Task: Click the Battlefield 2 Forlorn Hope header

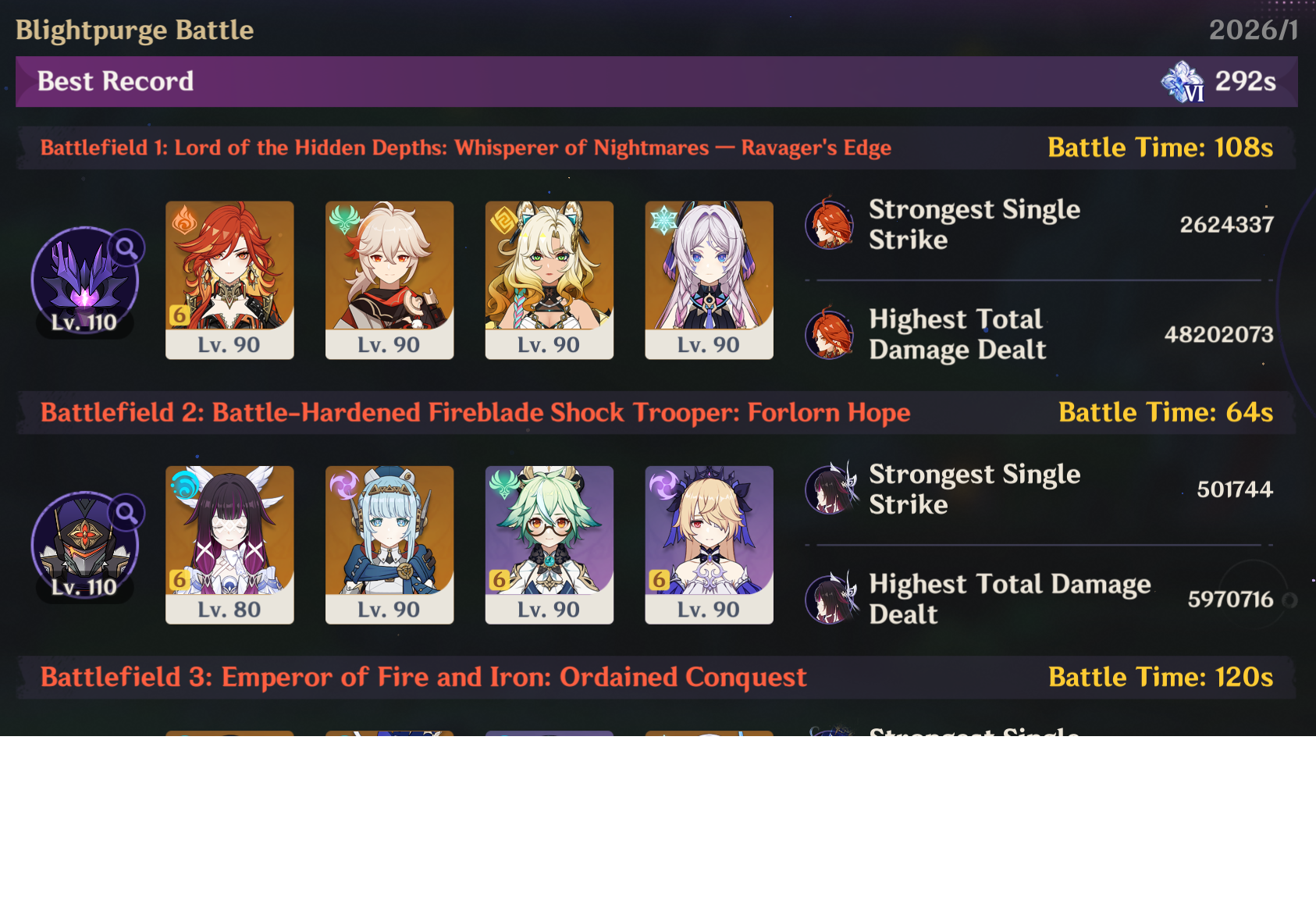Action: (656, 412)
